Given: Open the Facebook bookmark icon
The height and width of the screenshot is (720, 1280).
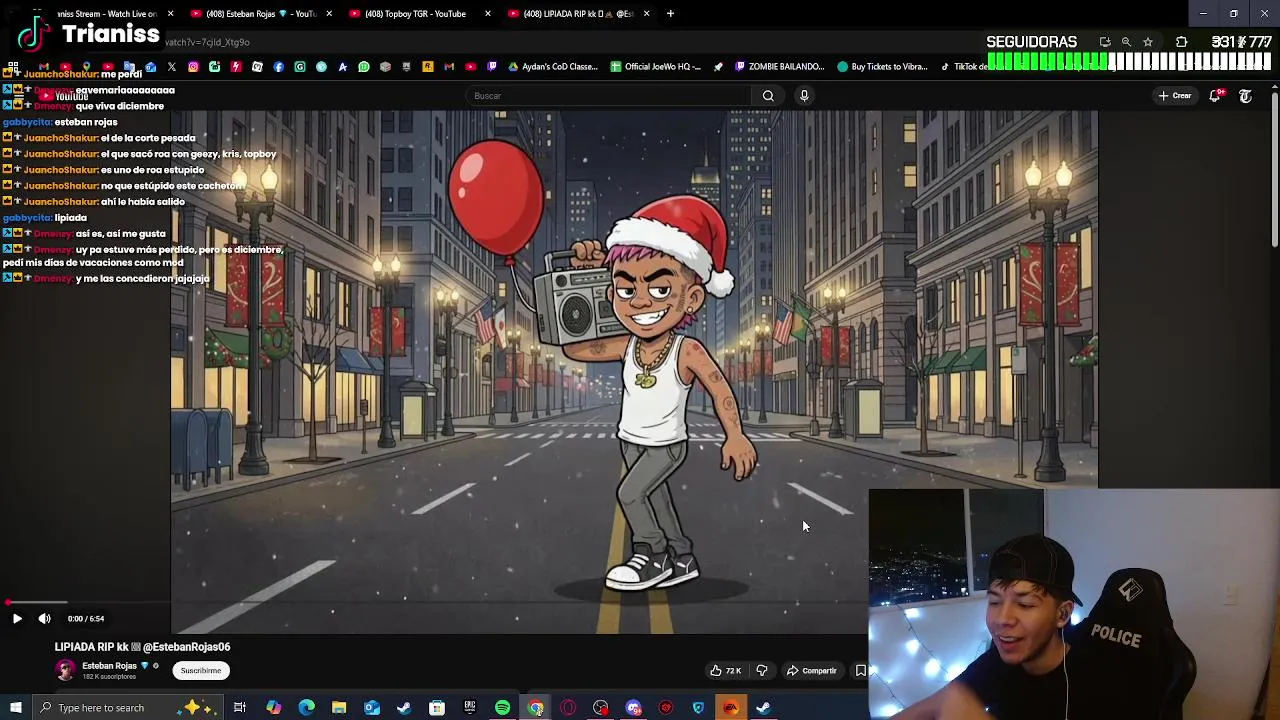Looking at the screenshot, I should coord(278,67).
